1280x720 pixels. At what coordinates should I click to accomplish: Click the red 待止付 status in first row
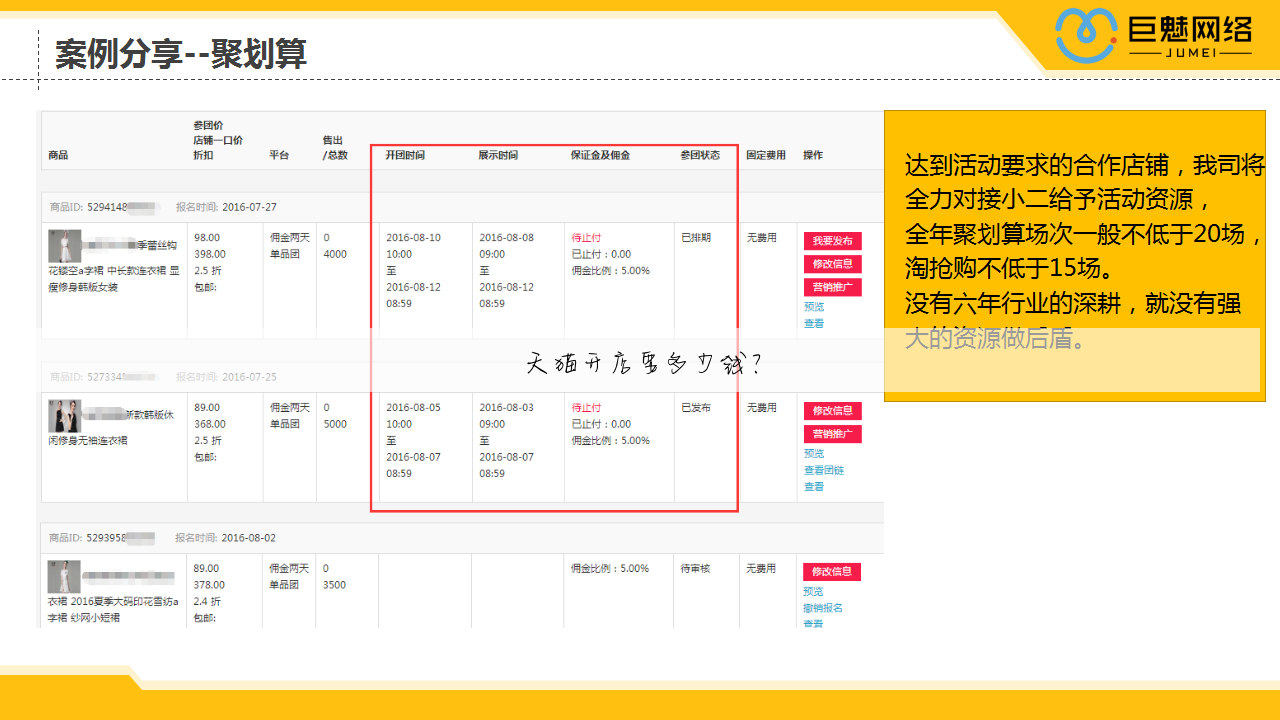coord(586,238)
